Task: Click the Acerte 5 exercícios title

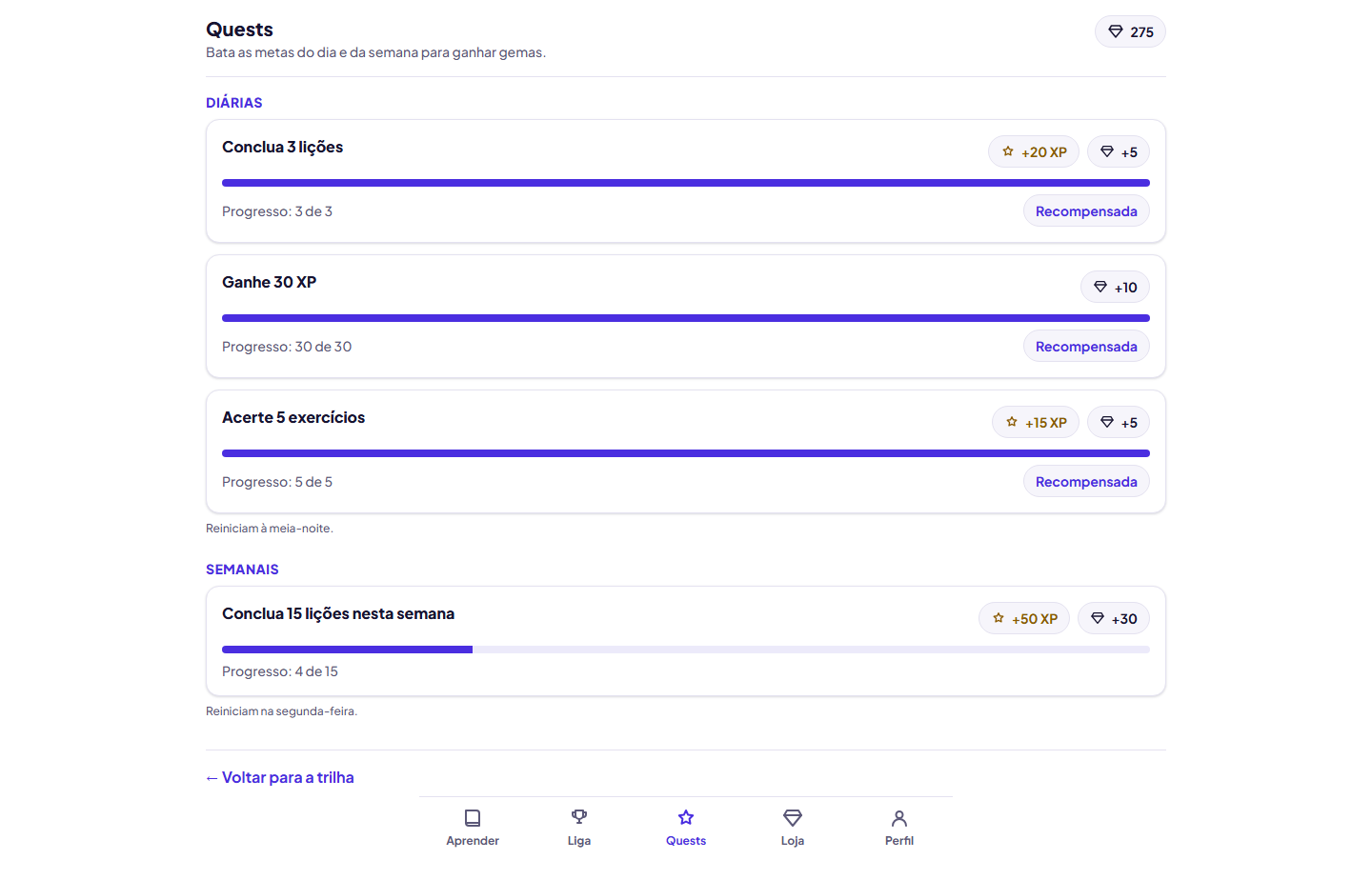Action: [x=293, y=417]
